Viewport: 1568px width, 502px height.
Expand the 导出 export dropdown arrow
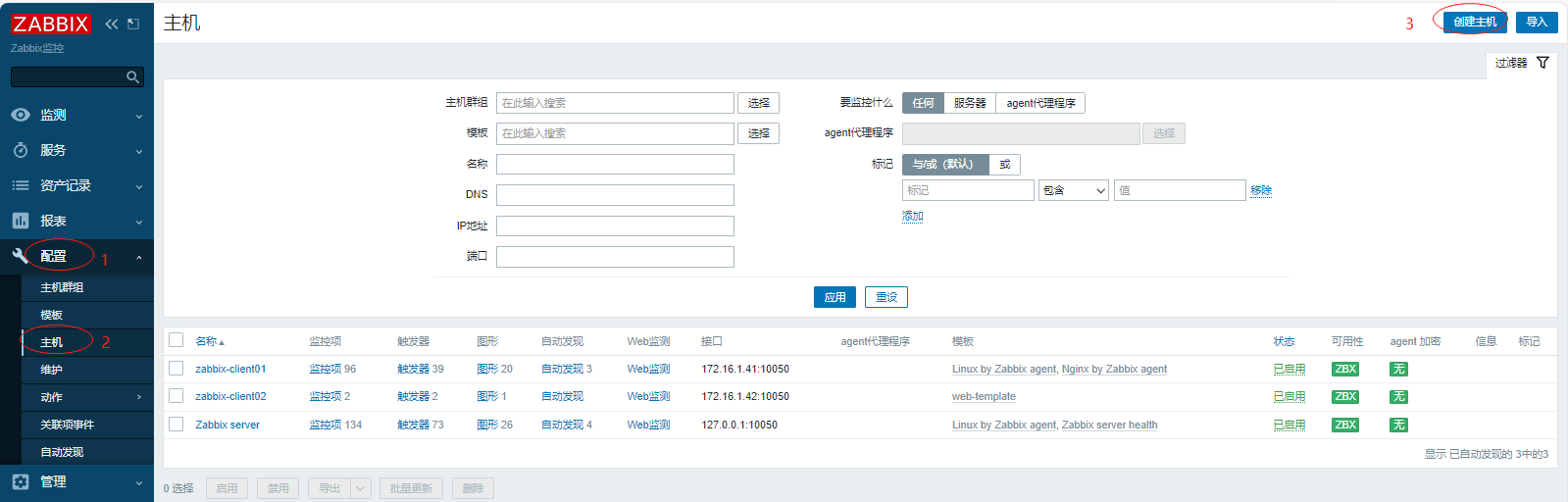pos(360,488)
